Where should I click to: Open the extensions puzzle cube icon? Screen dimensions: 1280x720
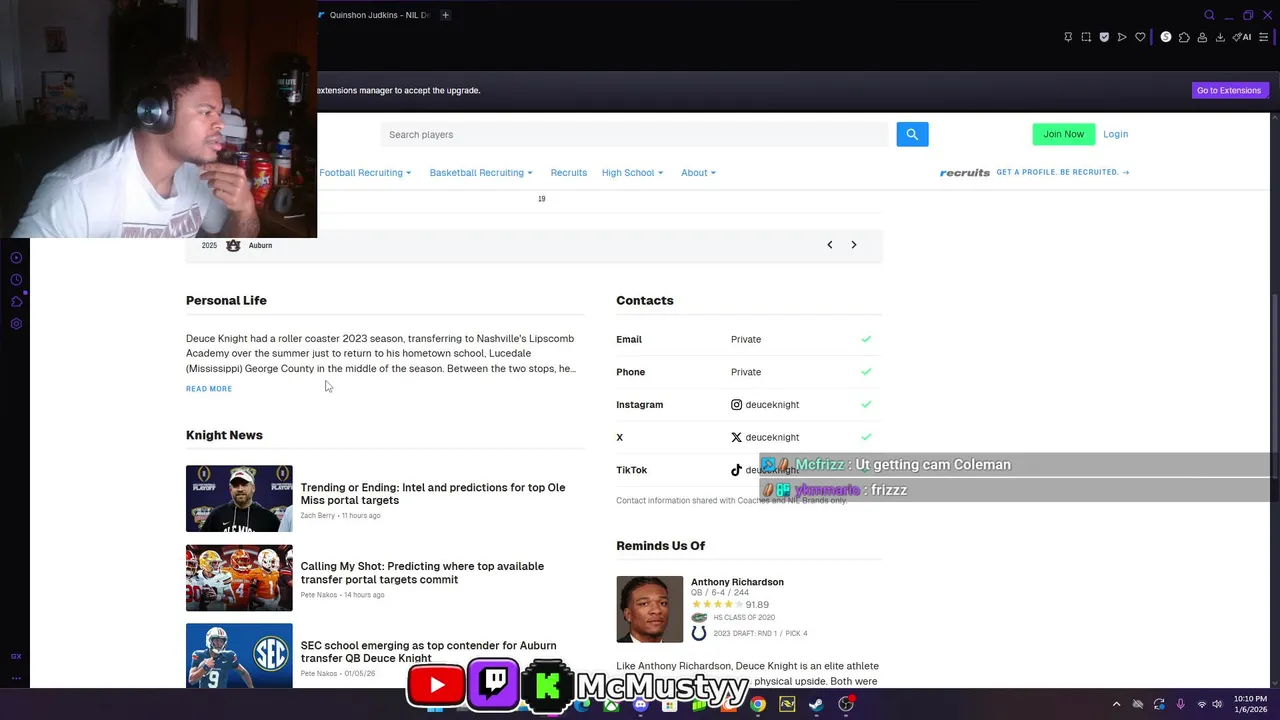point(1184,37)
